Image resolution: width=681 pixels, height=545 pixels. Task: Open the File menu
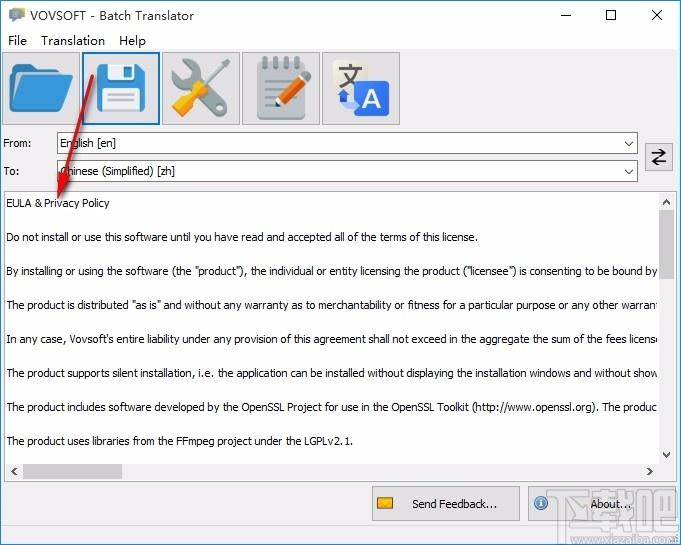click(17, 41)
